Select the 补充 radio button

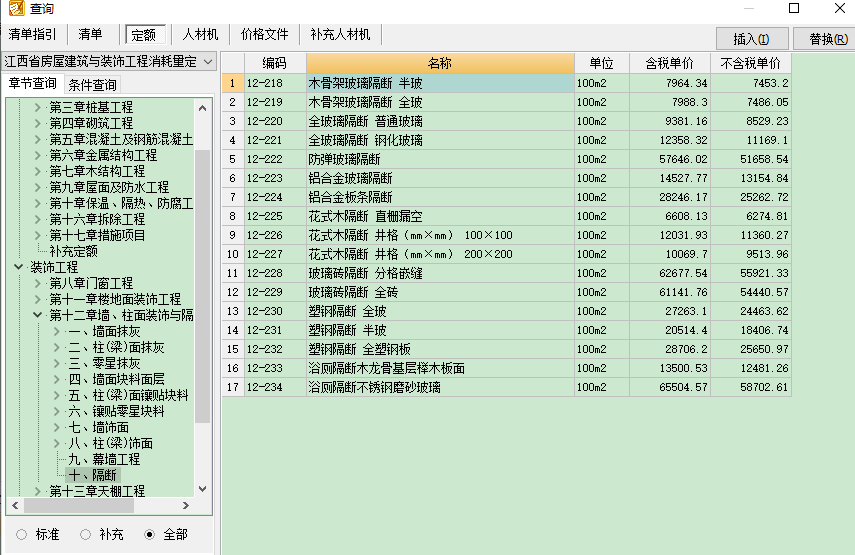85,535
